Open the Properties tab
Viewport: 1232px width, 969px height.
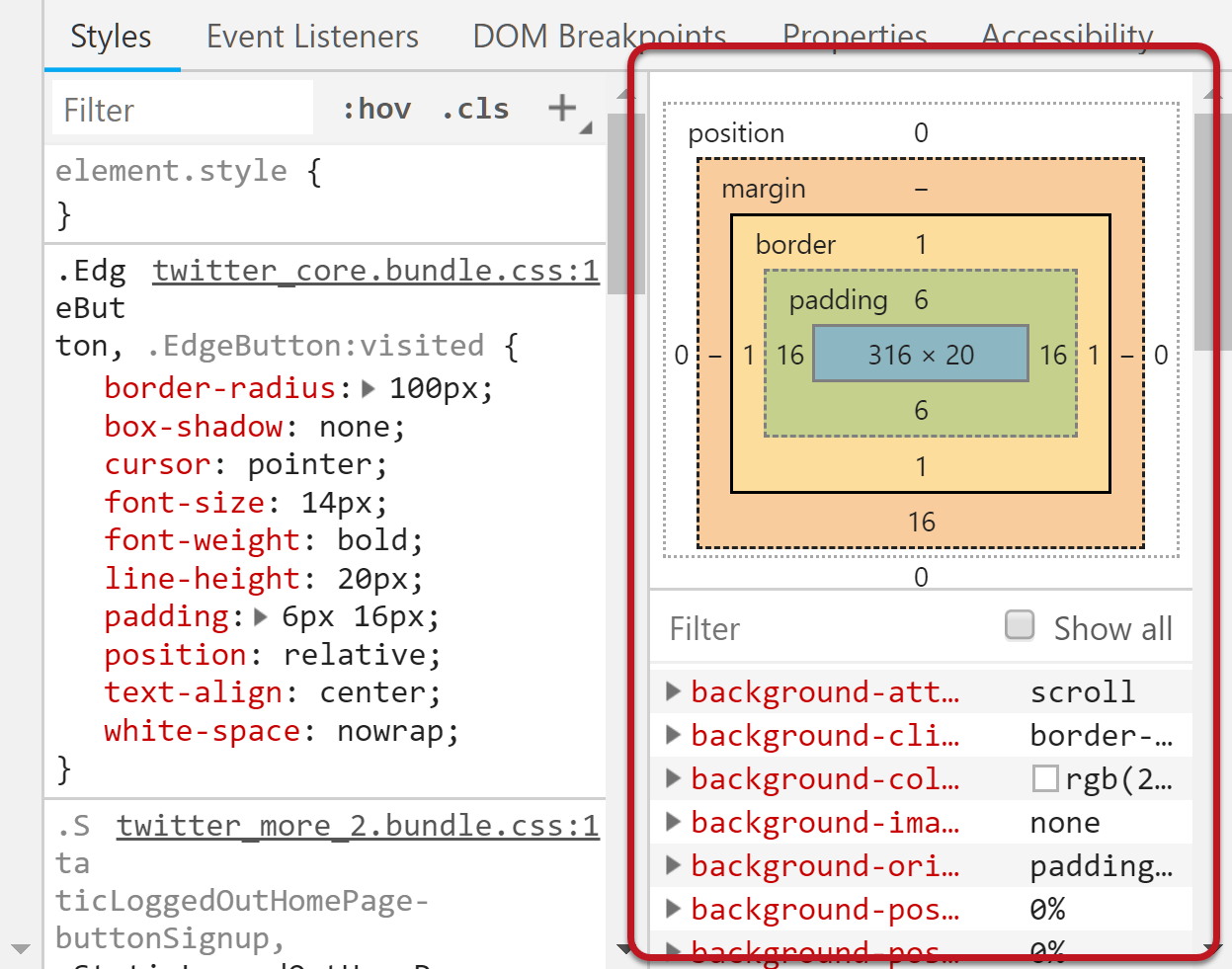854,36
